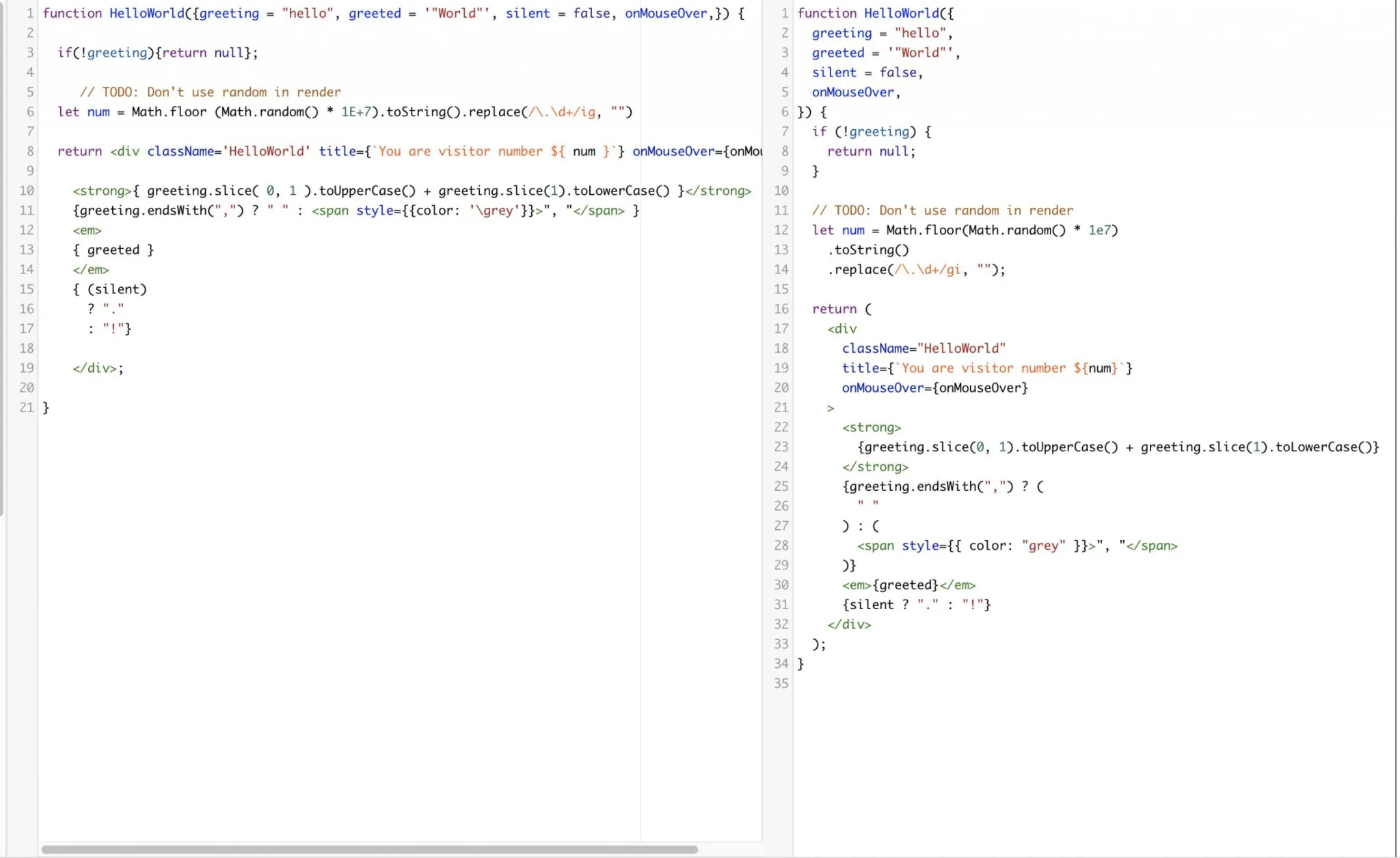Viewport: 1400px width, 858px height.
Task: Click line number 35 in the right gutter
Action: [x=781, y=684]
